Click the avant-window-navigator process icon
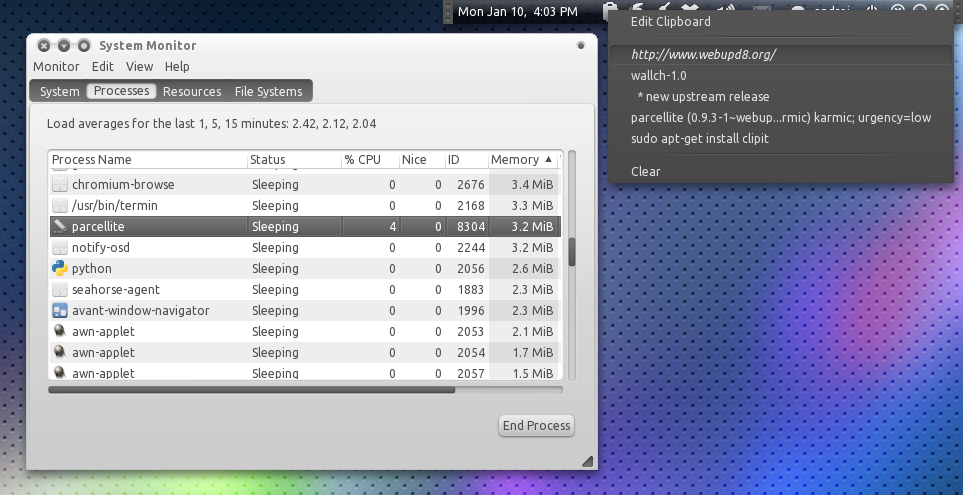Image resolution: width=963 pixels, height=495 pixels. (60, 311)
